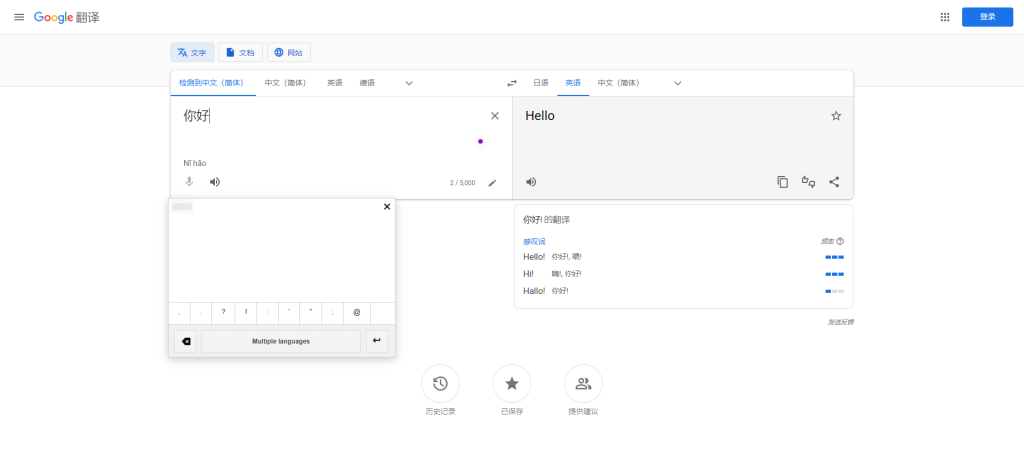Share the Hello translation
Viewport: 1024px width, 470px height.
coord(834,182)
